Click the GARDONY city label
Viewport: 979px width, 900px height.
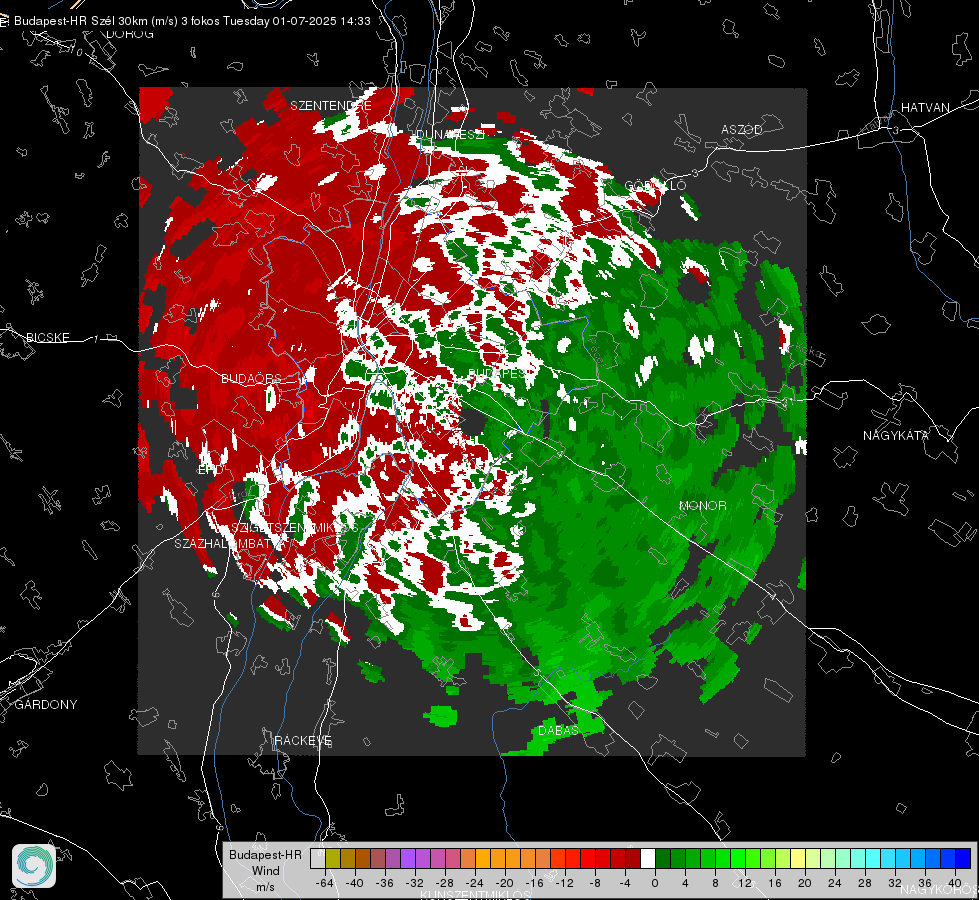[46, 705]
